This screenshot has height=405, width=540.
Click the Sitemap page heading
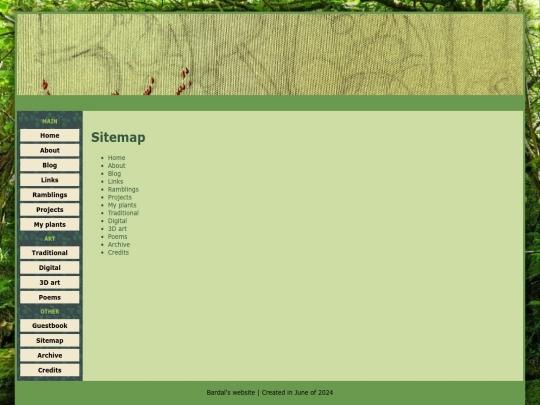coord(118,137)
